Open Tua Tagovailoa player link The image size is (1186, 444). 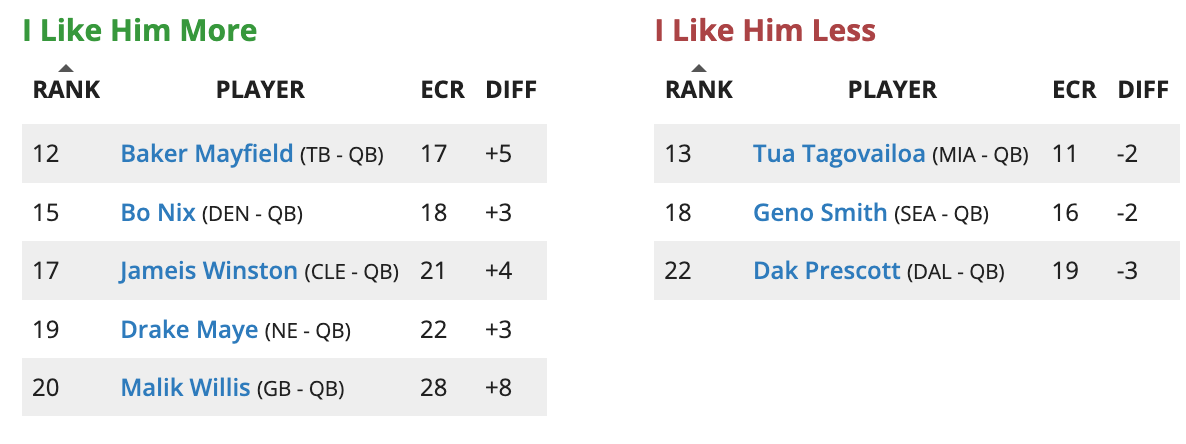839,154
